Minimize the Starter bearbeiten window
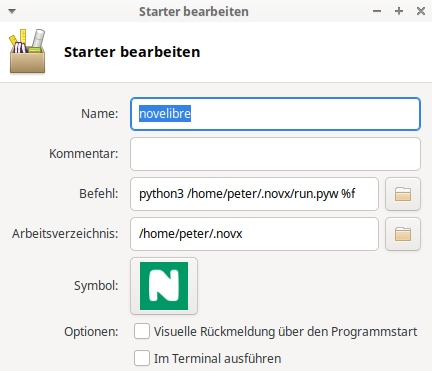This screenshot has width=432, height=371. 377,11
